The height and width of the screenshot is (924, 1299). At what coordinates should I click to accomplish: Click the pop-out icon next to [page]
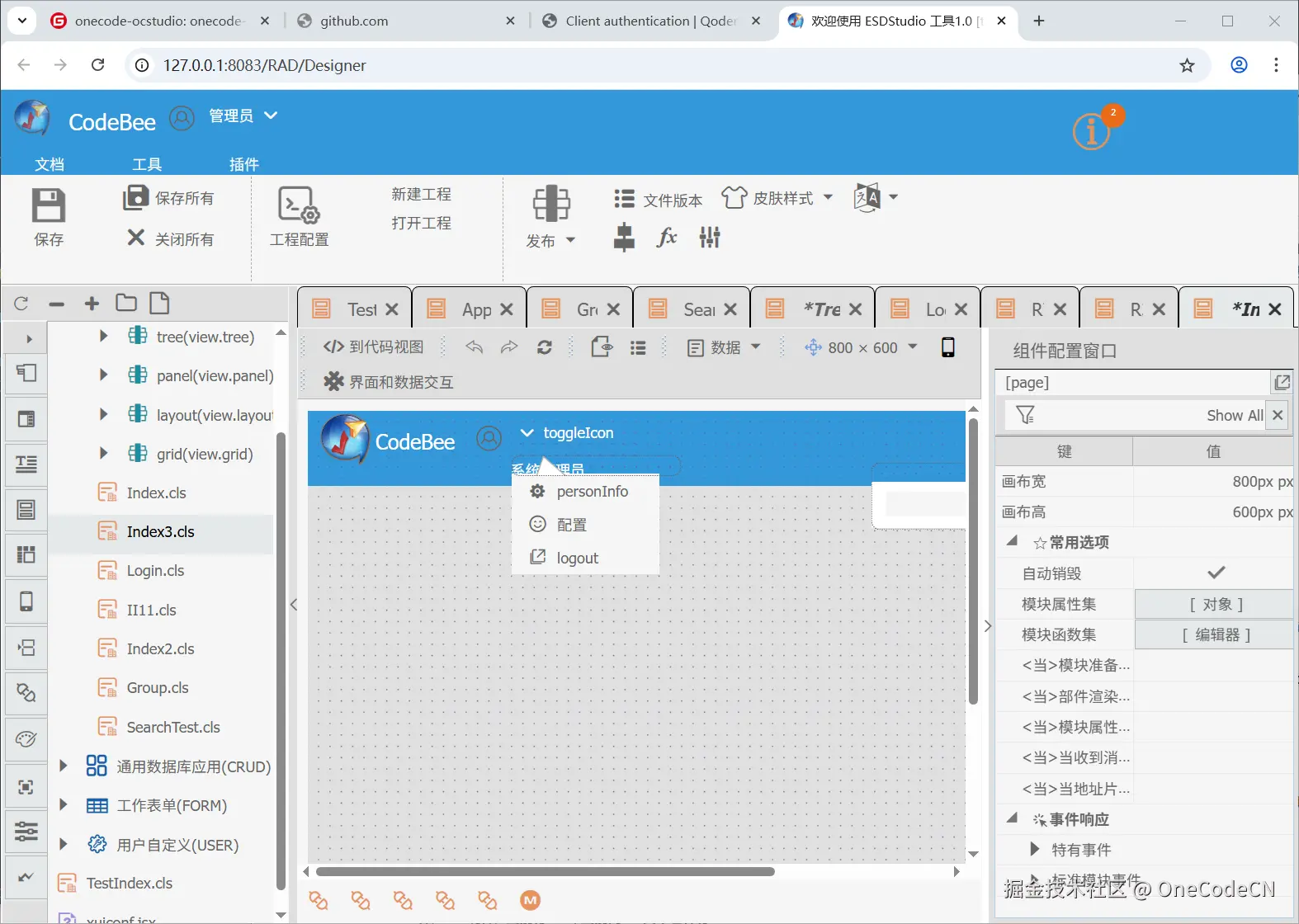point(1282,382)
